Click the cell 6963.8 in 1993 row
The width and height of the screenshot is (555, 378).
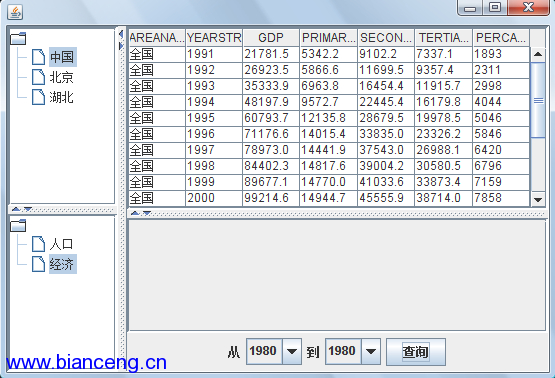click(x=328, y=86)
